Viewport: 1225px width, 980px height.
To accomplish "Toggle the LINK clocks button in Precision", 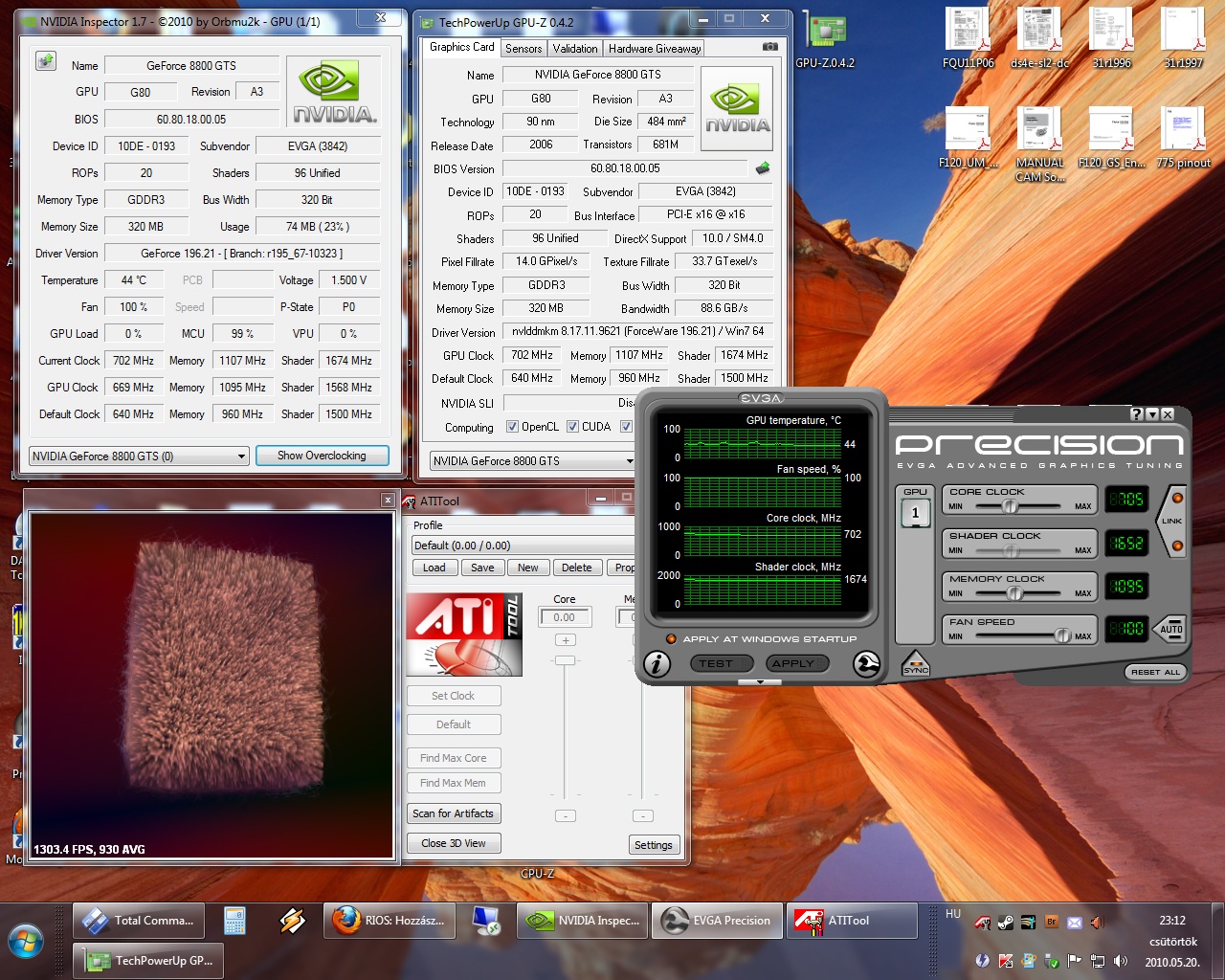I will pyautogui.click(x=1172, y=522).
